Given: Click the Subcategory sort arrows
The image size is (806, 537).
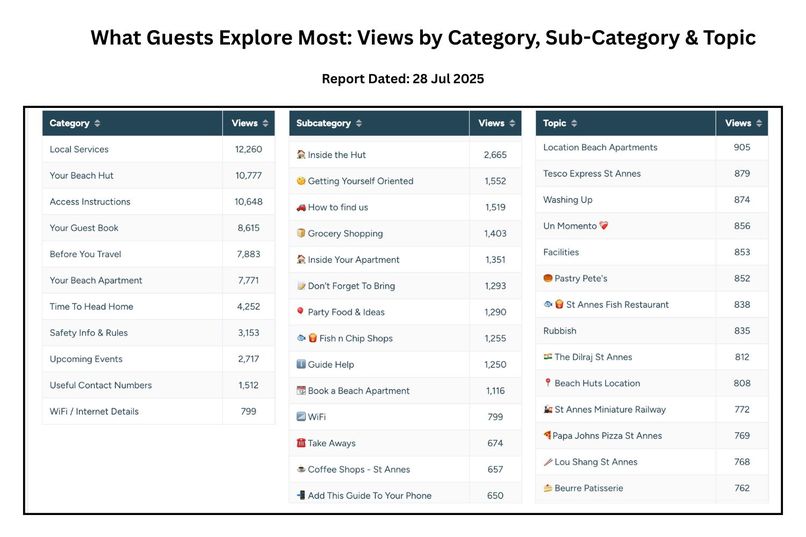Looking at the screenshot, I should point(359,123).
